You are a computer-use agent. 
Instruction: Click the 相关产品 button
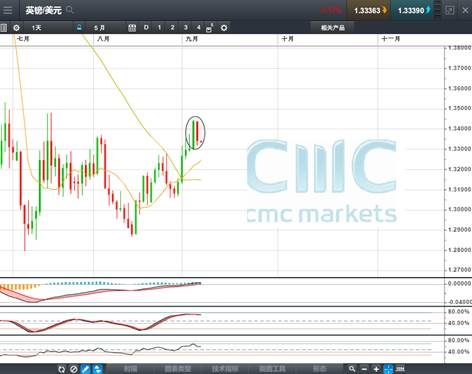coord(332,28)
